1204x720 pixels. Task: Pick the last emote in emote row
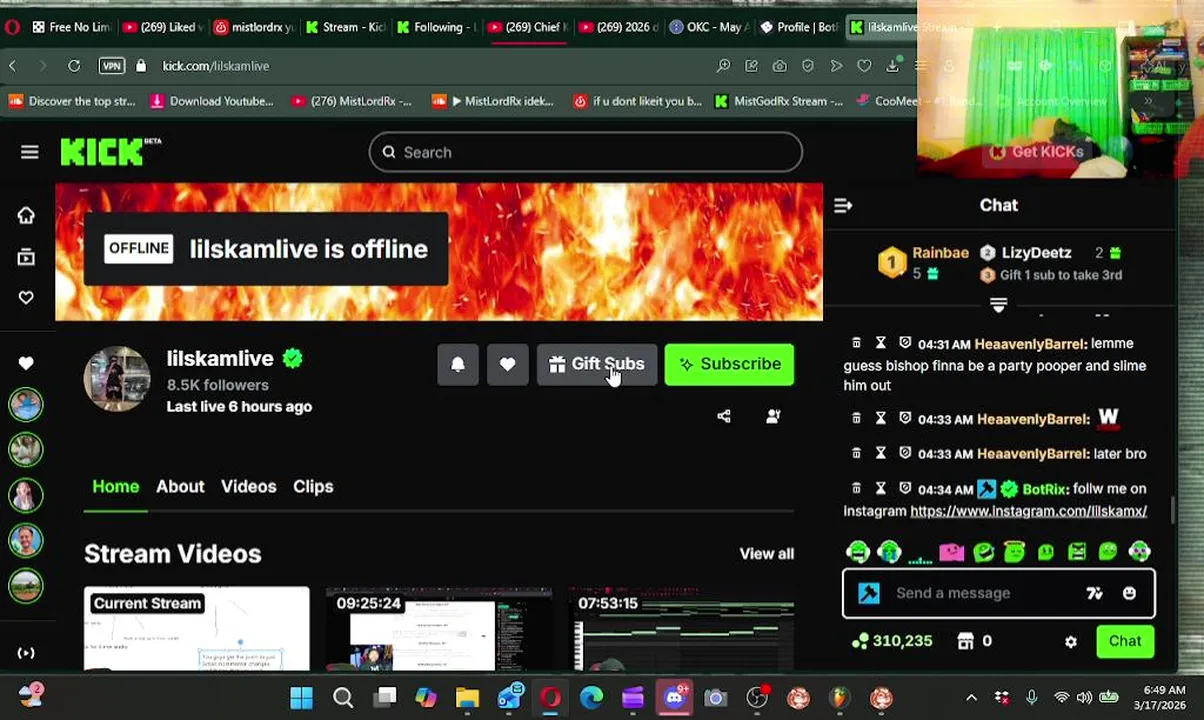click(x=1139, y=552)
